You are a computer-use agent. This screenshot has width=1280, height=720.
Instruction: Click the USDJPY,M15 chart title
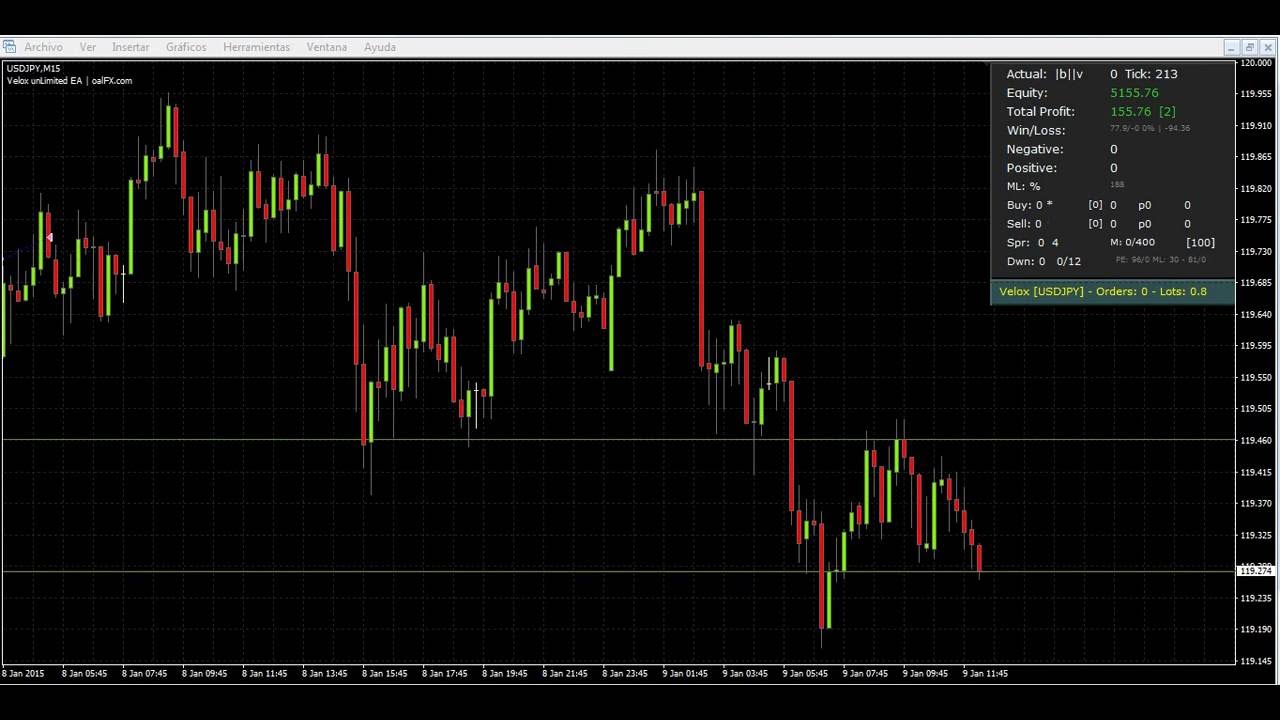[x=33, y=69]
